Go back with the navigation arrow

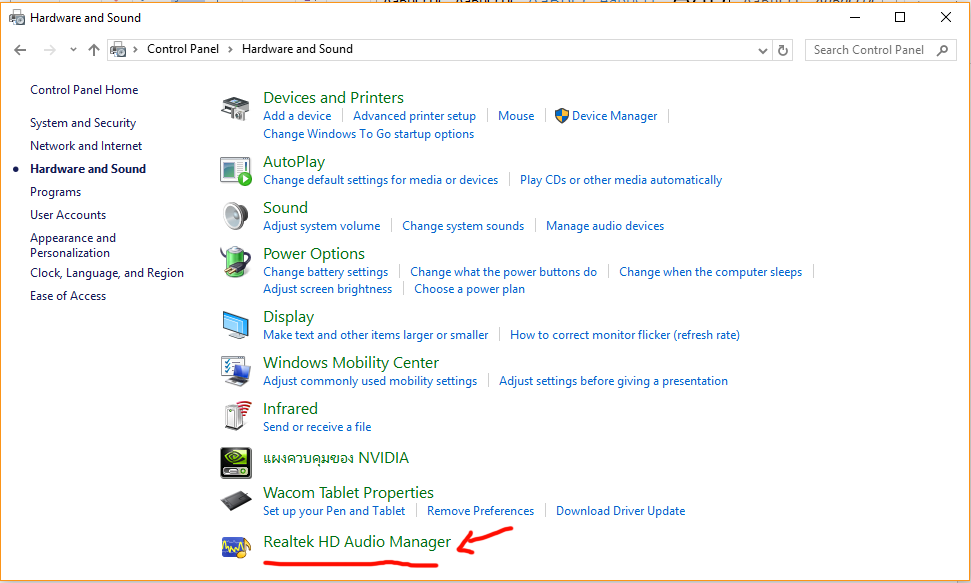20,50
